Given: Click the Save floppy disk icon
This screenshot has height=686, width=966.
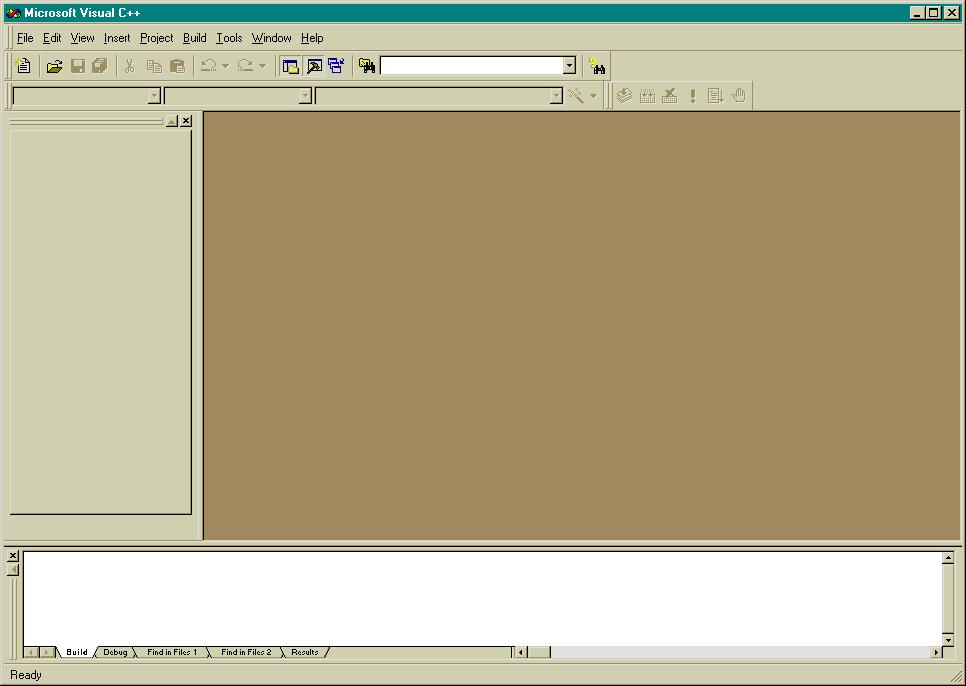Looking at the screenshot, I should [78, 66].
